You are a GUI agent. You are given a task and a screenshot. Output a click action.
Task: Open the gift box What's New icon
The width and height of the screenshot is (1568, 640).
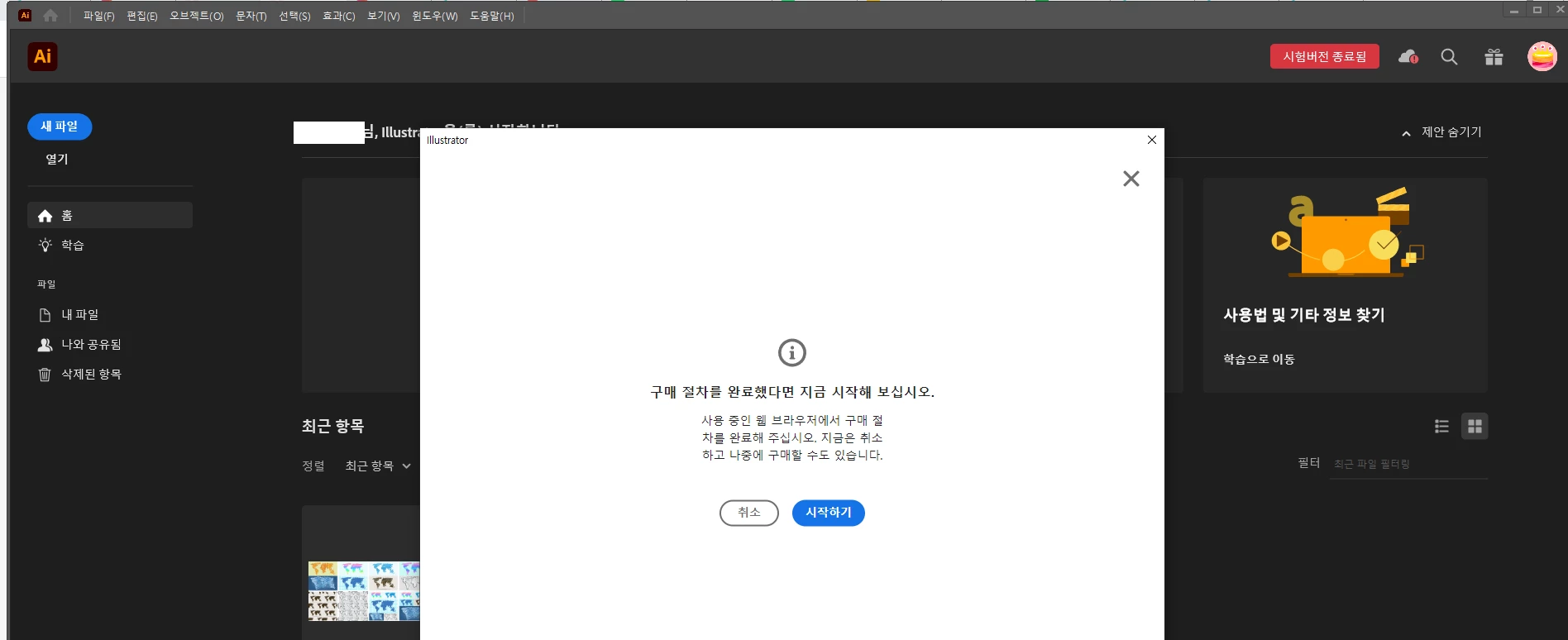1494,57
